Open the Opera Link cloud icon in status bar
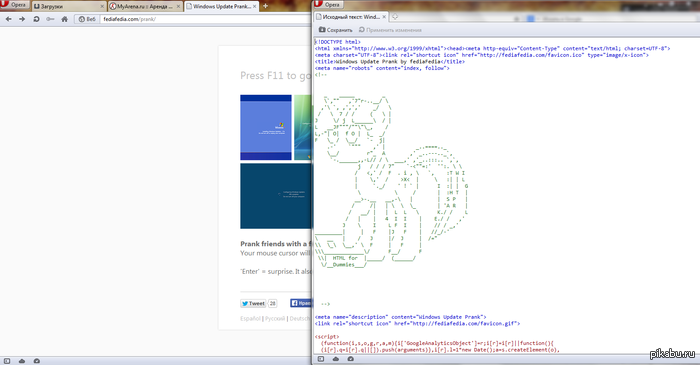Viewport: 700px width, 365px height. 22,361
